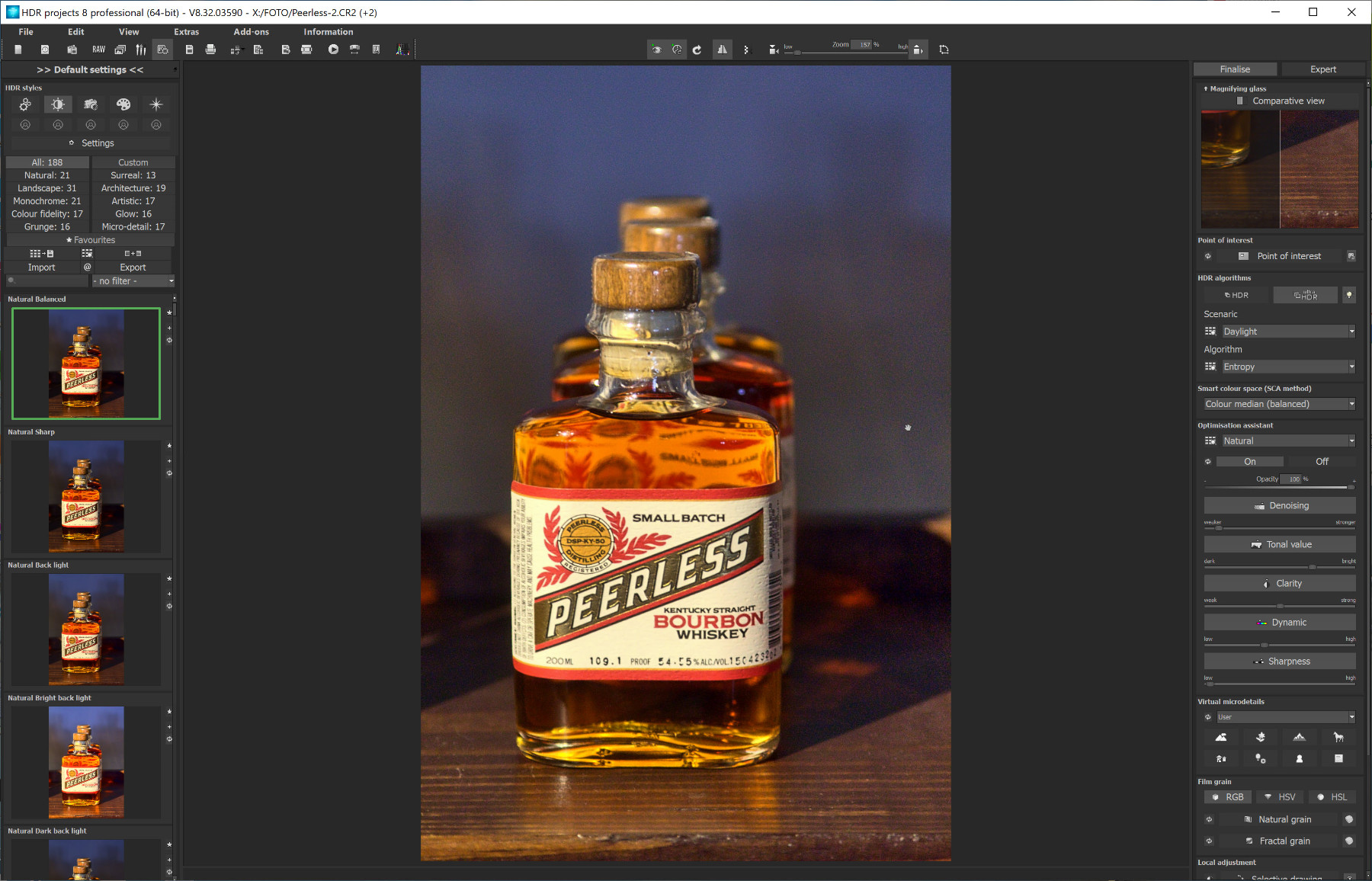The height and width of the screenshot is (881, 1372).
Task: Select the colour palette HDR style icon
Action: (x=123, y=104)
